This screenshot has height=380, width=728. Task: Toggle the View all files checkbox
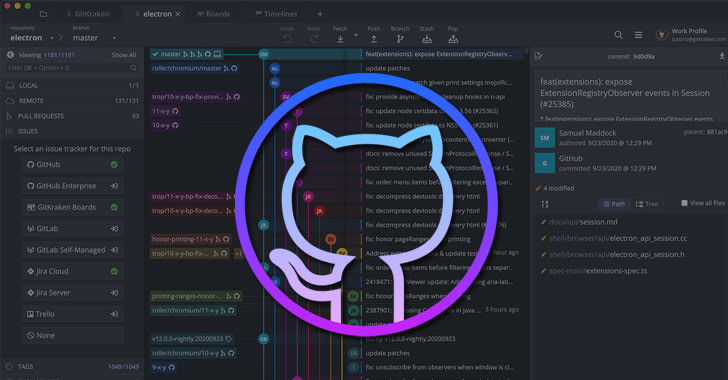[x=684, y=203]
